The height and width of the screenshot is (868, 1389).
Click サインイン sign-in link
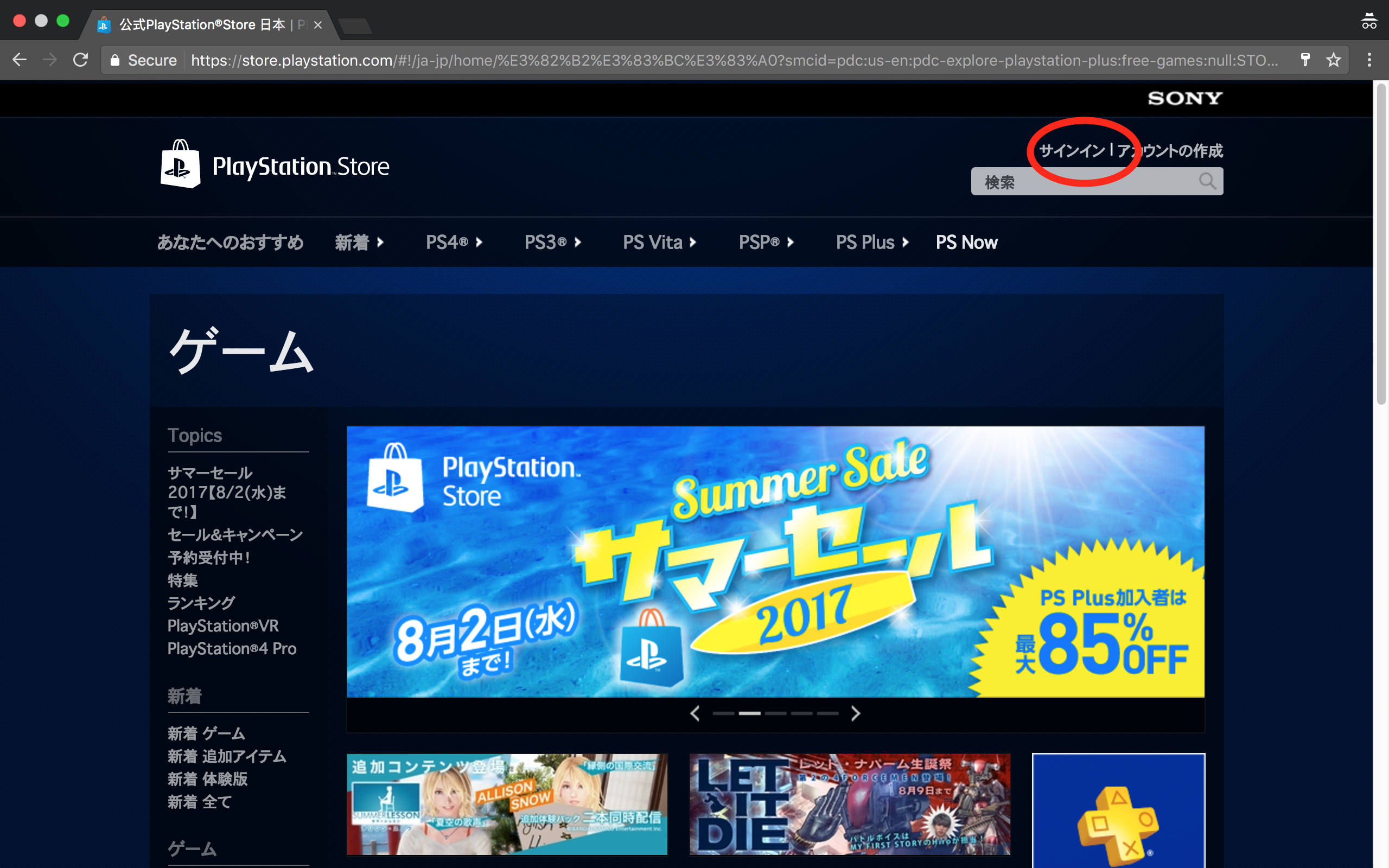pyautogui.click(x=1072, y=151)
